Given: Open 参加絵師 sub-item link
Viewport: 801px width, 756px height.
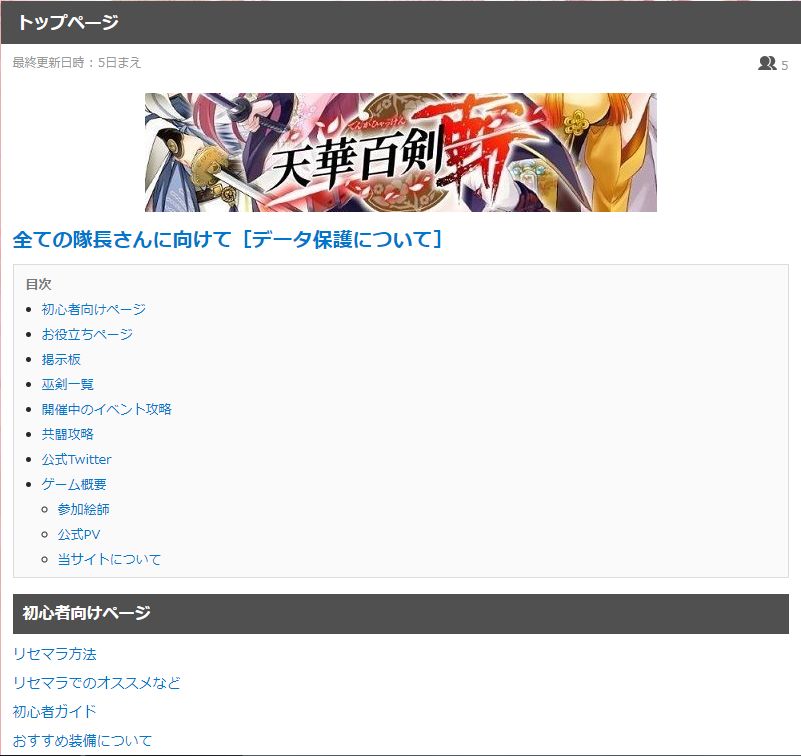Looking at the screenshot, I should [83, 509].
